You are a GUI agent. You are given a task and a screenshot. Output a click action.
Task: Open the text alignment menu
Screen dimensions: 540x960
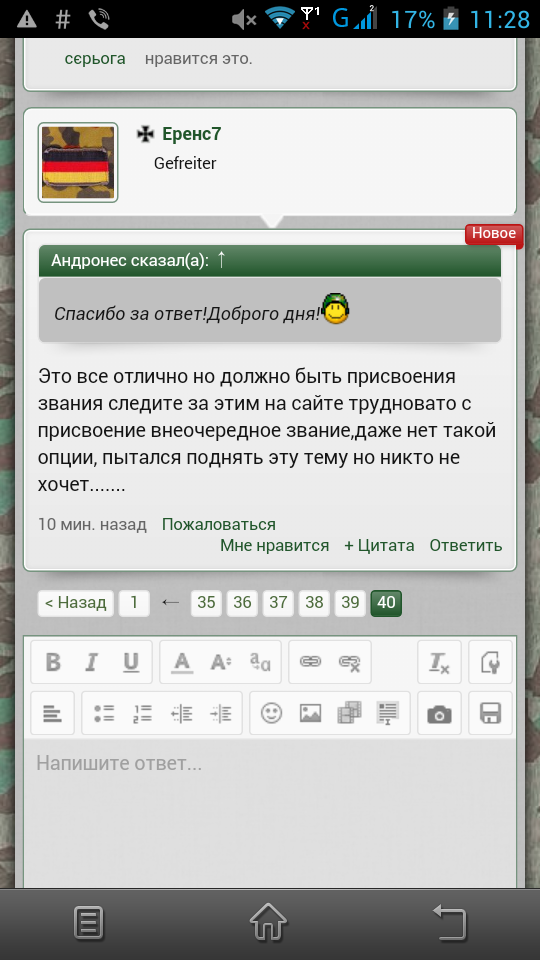tap(53, 713)
